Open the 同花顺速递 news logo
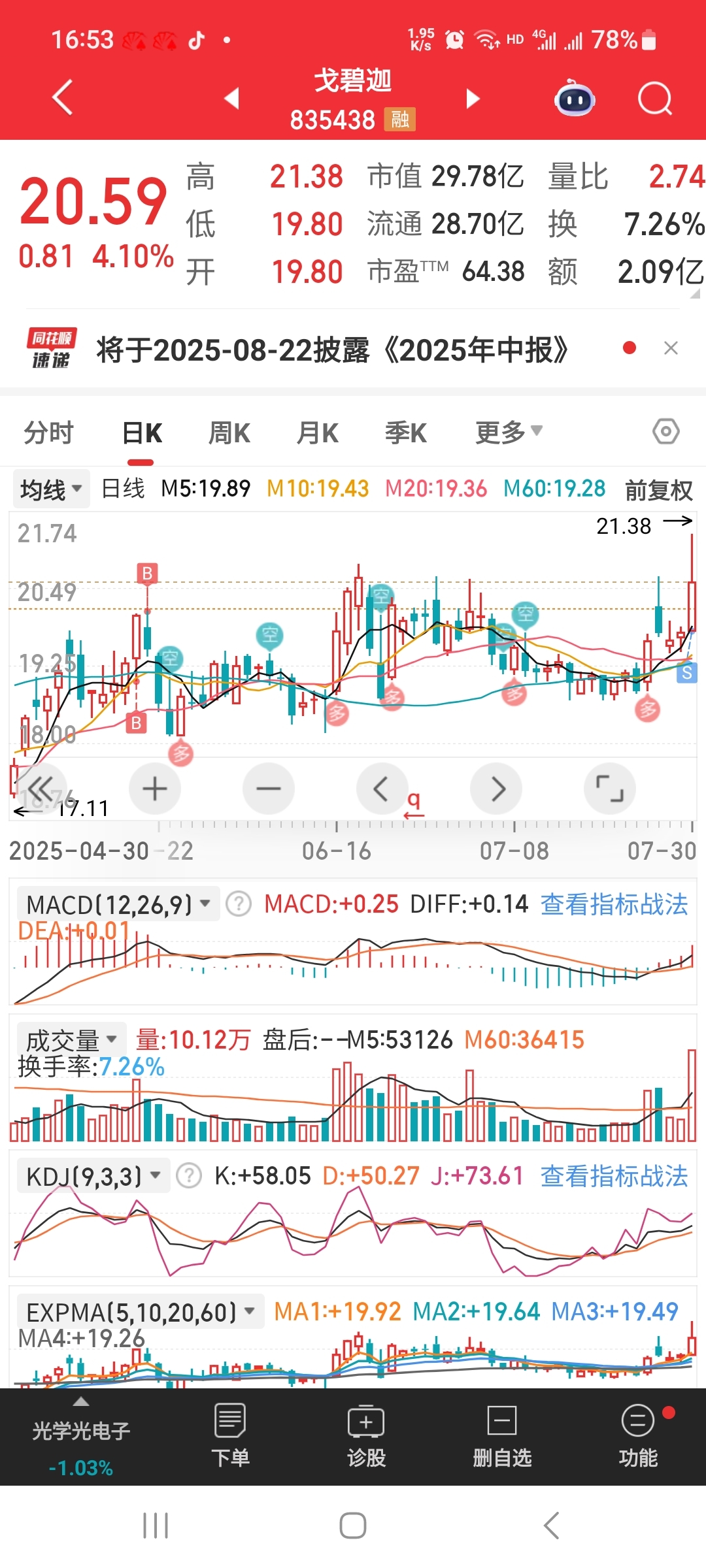 coord(51,348)
